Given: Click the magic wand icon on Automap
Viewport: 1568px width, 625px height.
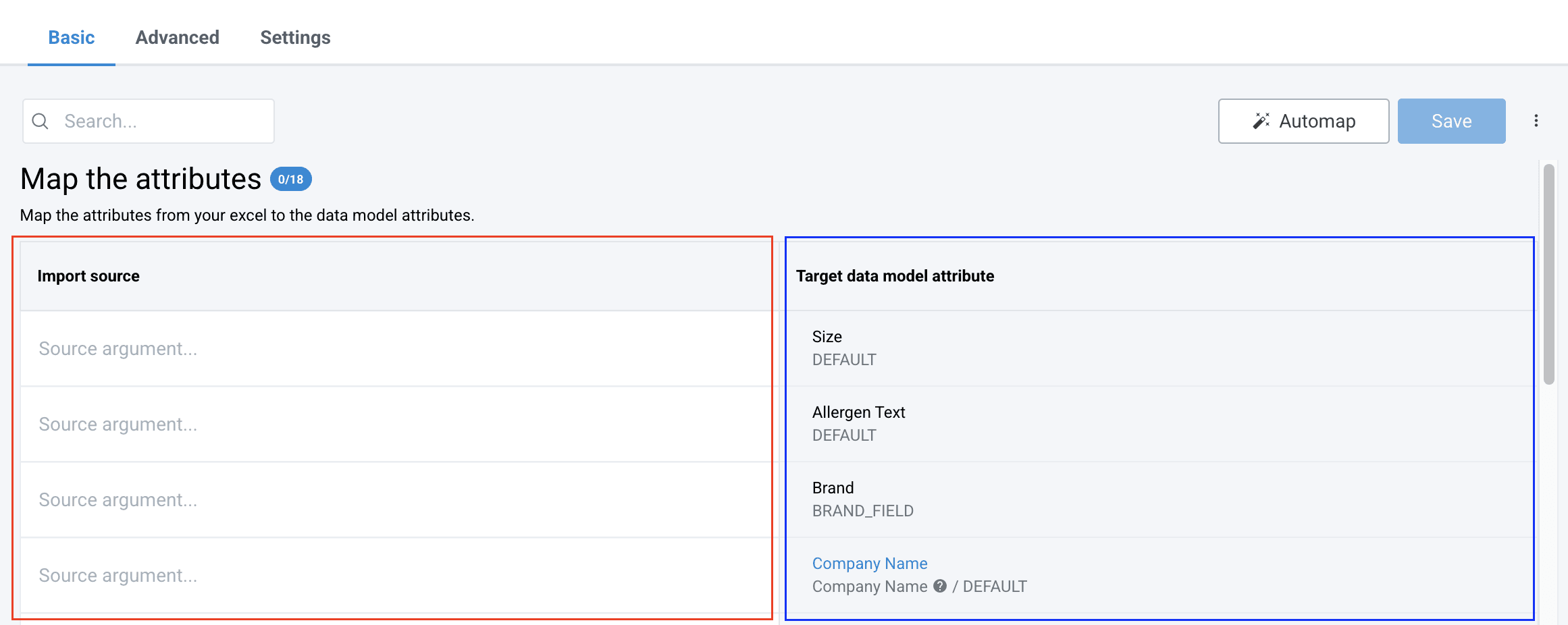Looking at the screenshot, I should [x=1261, y=121].
